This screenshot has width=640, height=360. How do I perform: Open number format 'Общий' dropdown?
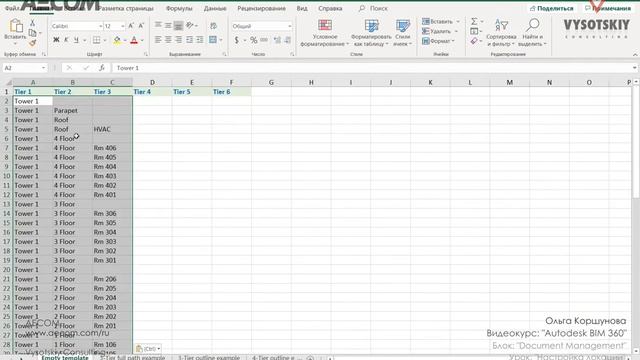[x=290, y=26]
